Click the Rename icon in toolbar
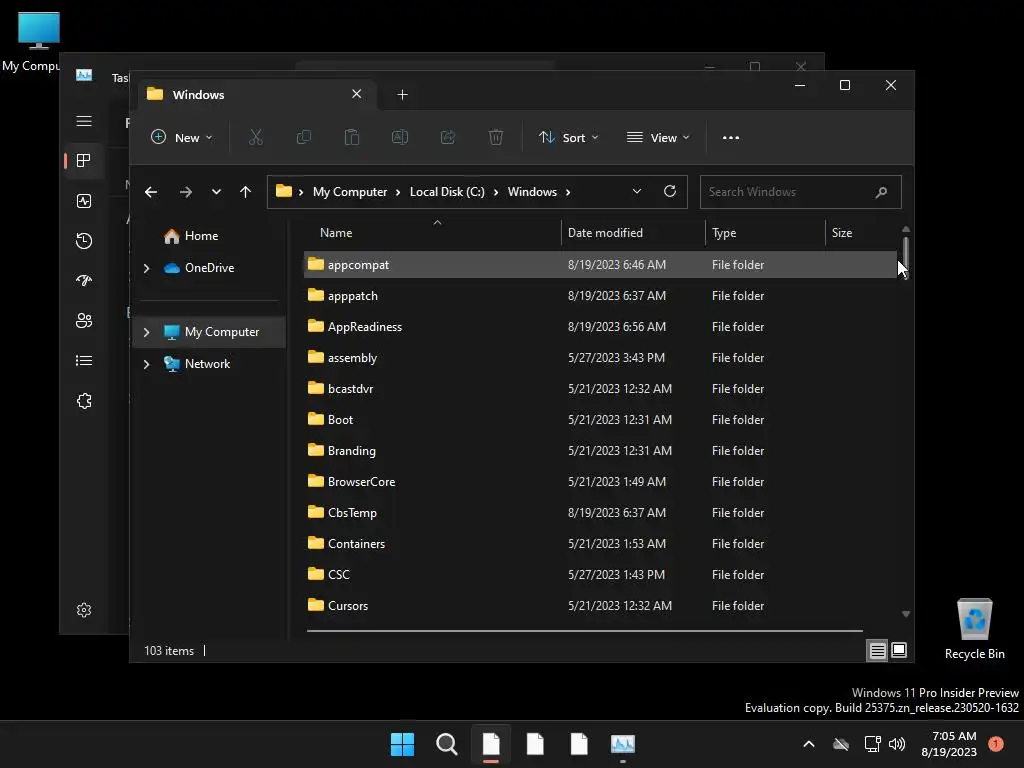Viewport: 1024px width, 768px height. pyautogui.click(x=400, y=137)
